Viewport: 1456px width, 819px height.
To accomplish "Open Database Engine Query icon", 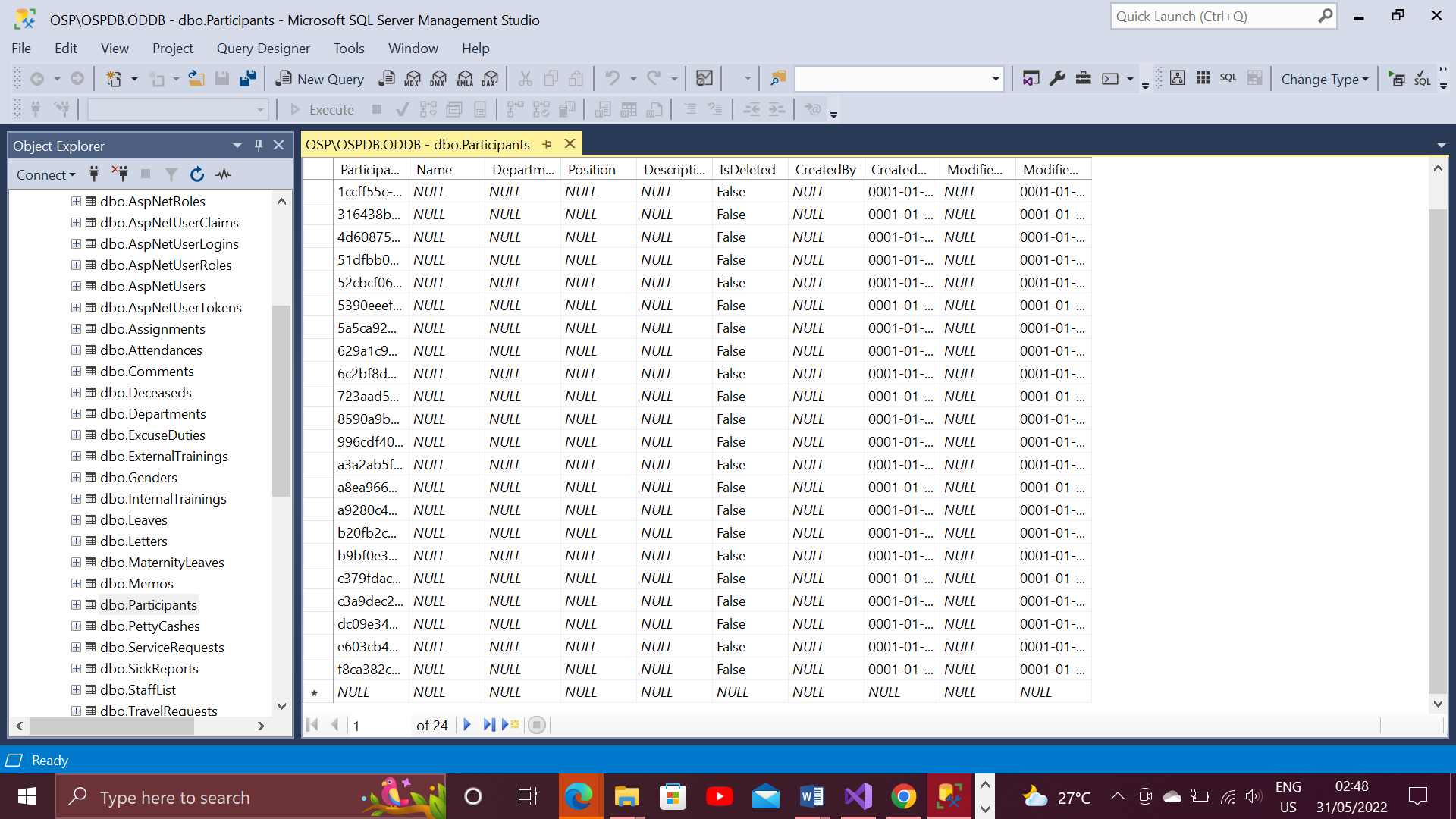I will tap(387, 79).
